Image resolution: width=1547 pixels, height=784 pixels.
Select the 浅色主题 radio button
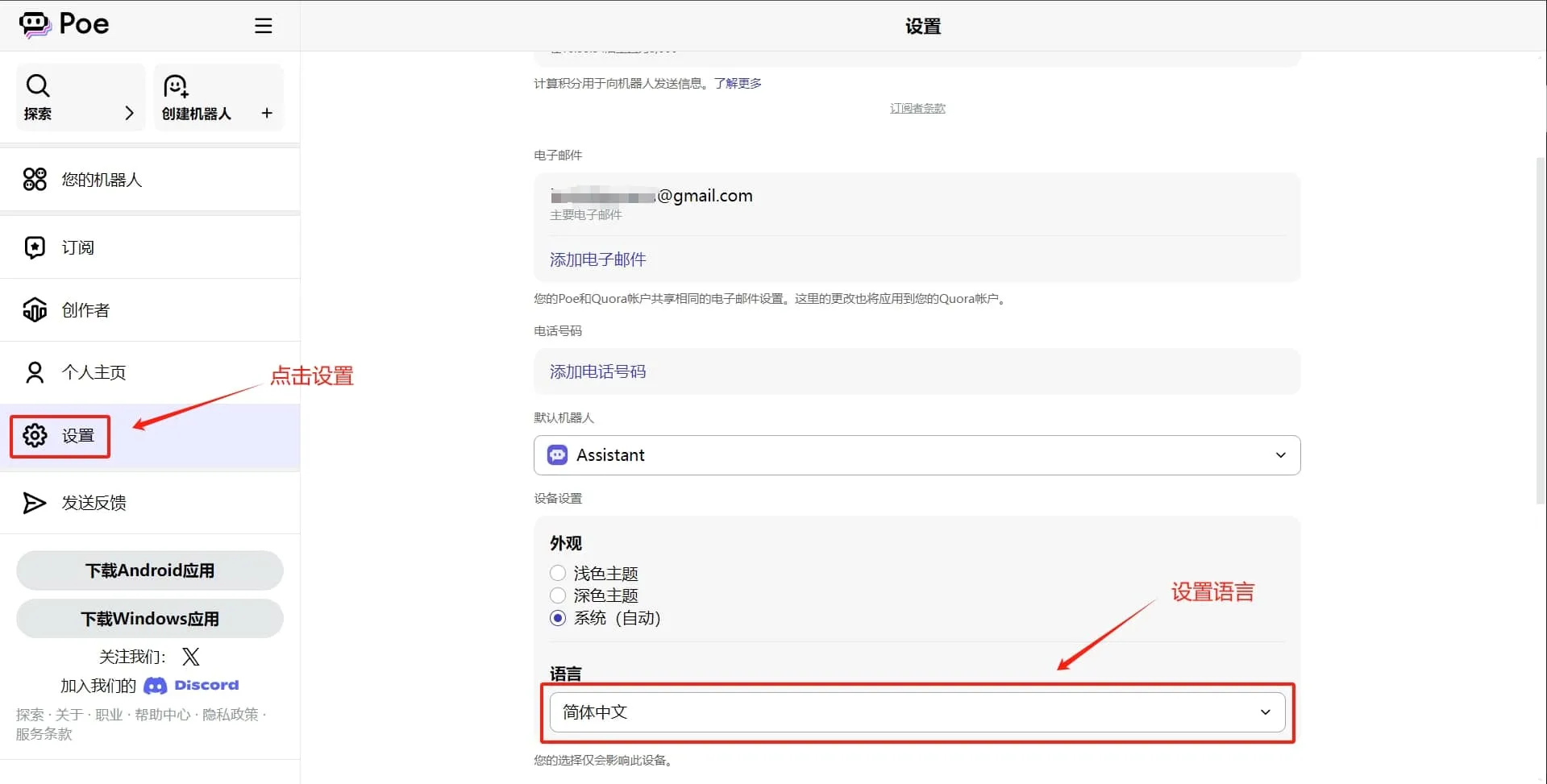point(558,573)
